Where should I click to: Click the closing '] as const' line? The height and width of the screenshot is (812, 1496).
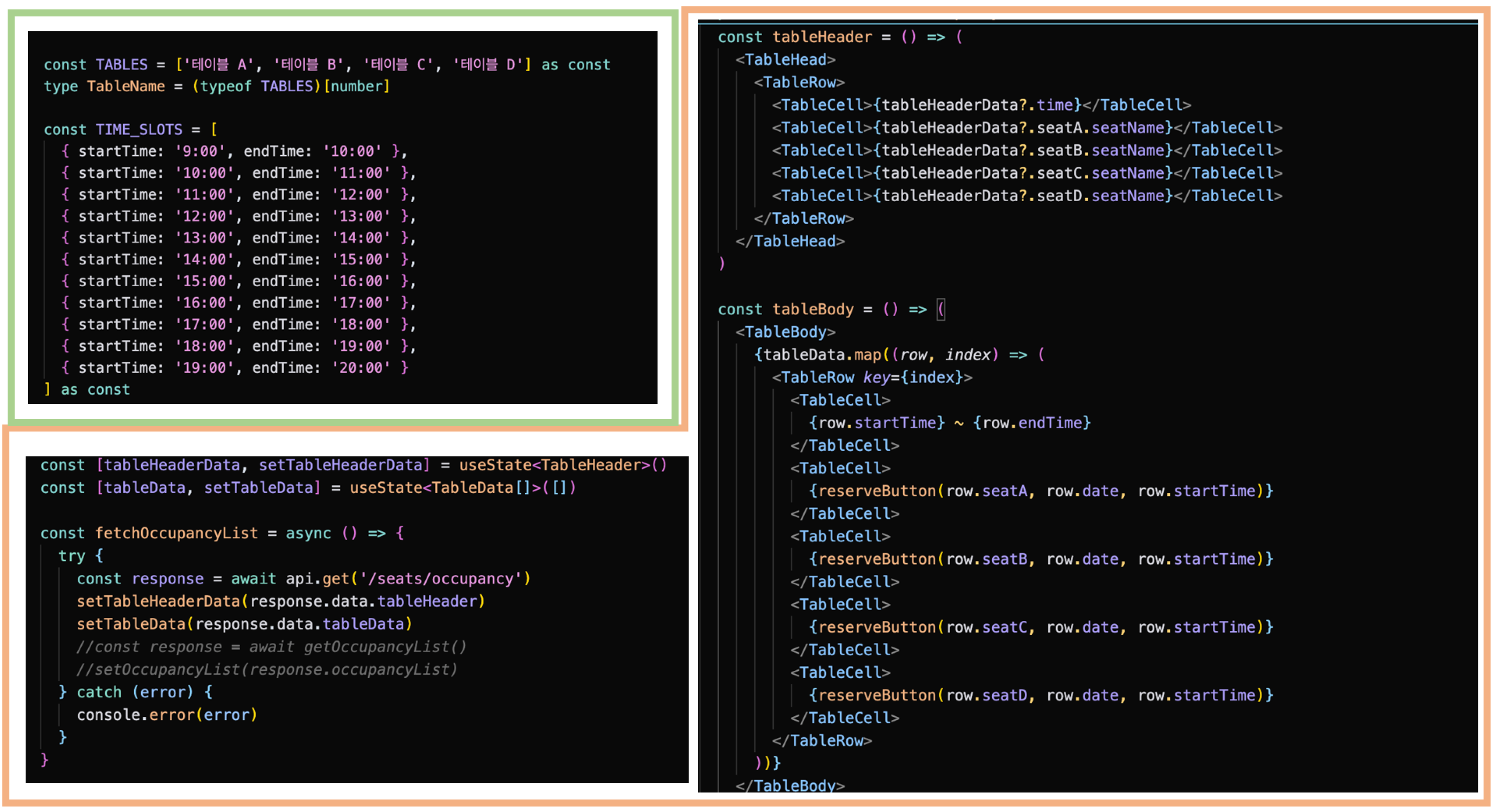coord(87,389)
